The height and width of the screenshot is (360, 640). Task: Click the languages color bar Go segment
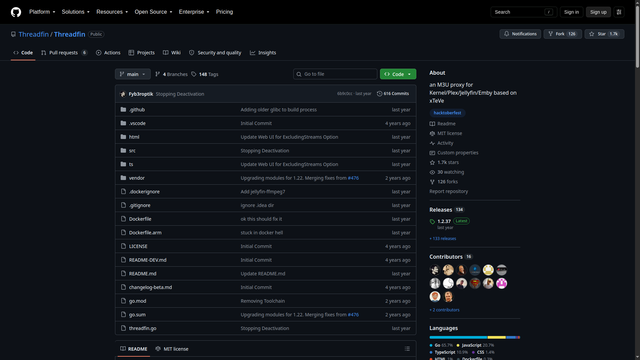click(x=458, y=338)
